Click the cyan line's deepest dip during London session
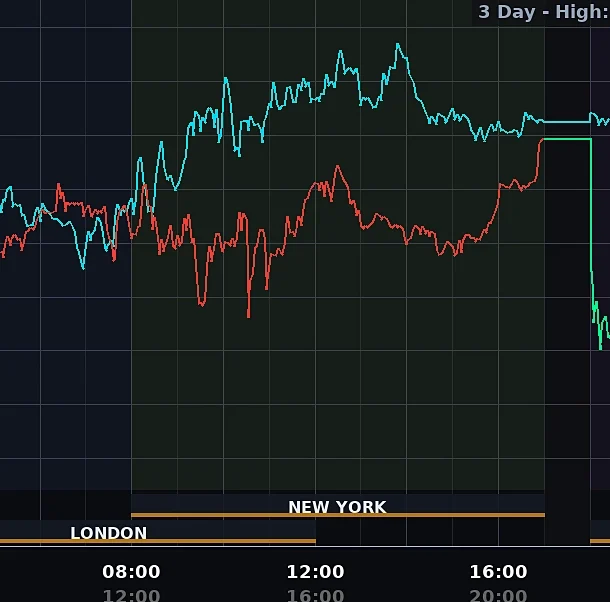Image resolution: width=610 pixels, height=602 pixels. click(x=83, y=267)
